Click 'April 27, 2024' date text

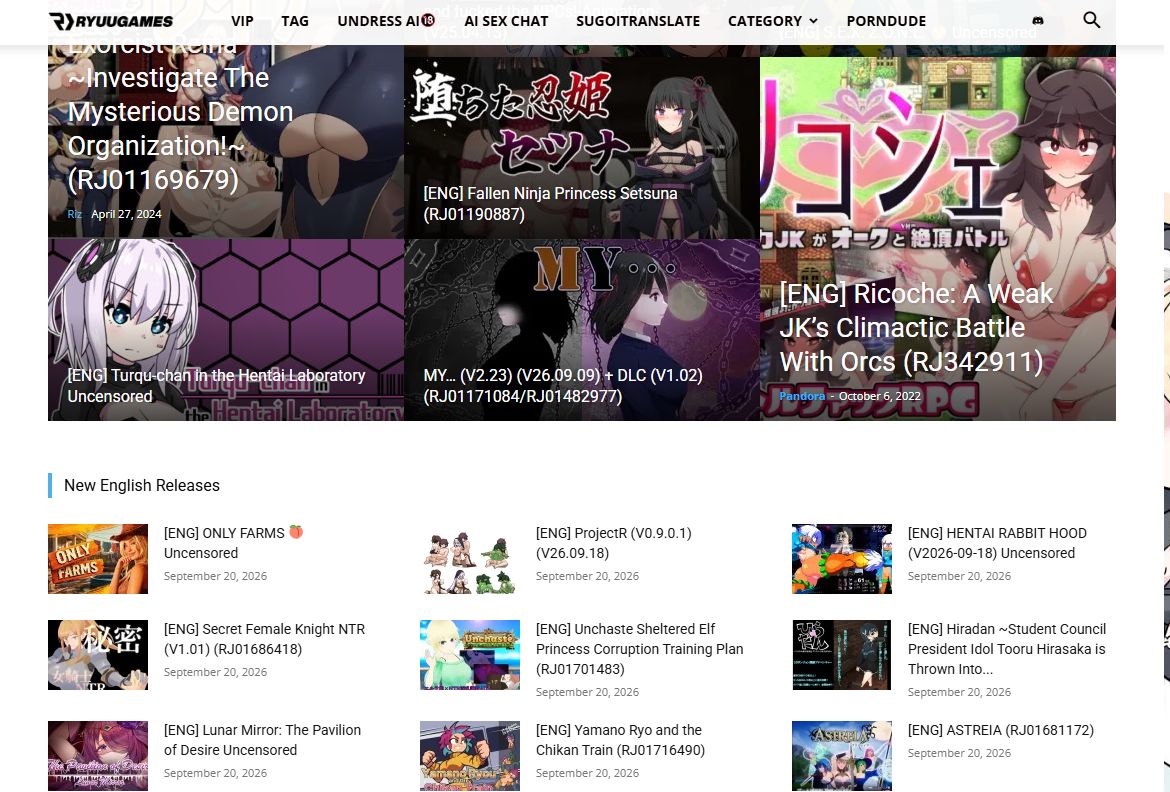point(126,214)
